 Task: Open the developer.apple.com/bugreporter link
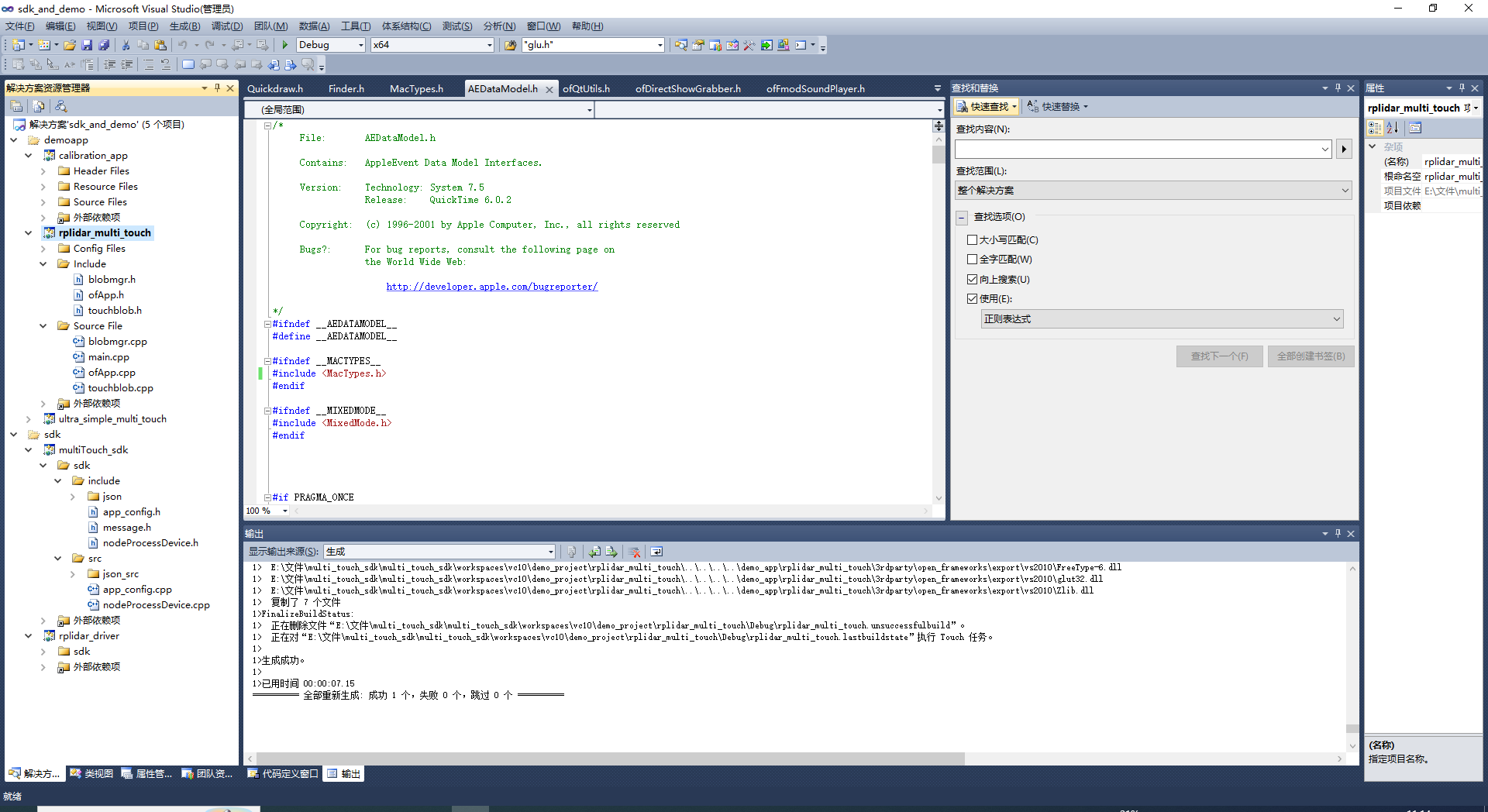click(x=492, y=287)
